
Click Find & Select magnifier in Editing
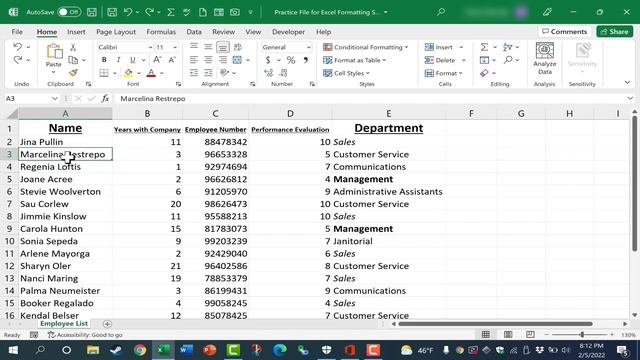(x=508, y=60)
